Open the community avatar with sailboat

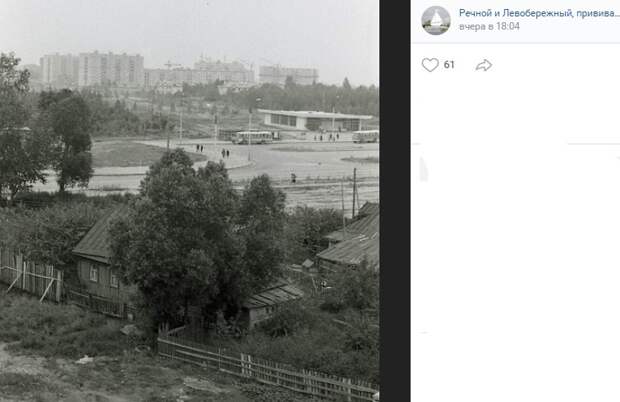click(x=436, y=21)
